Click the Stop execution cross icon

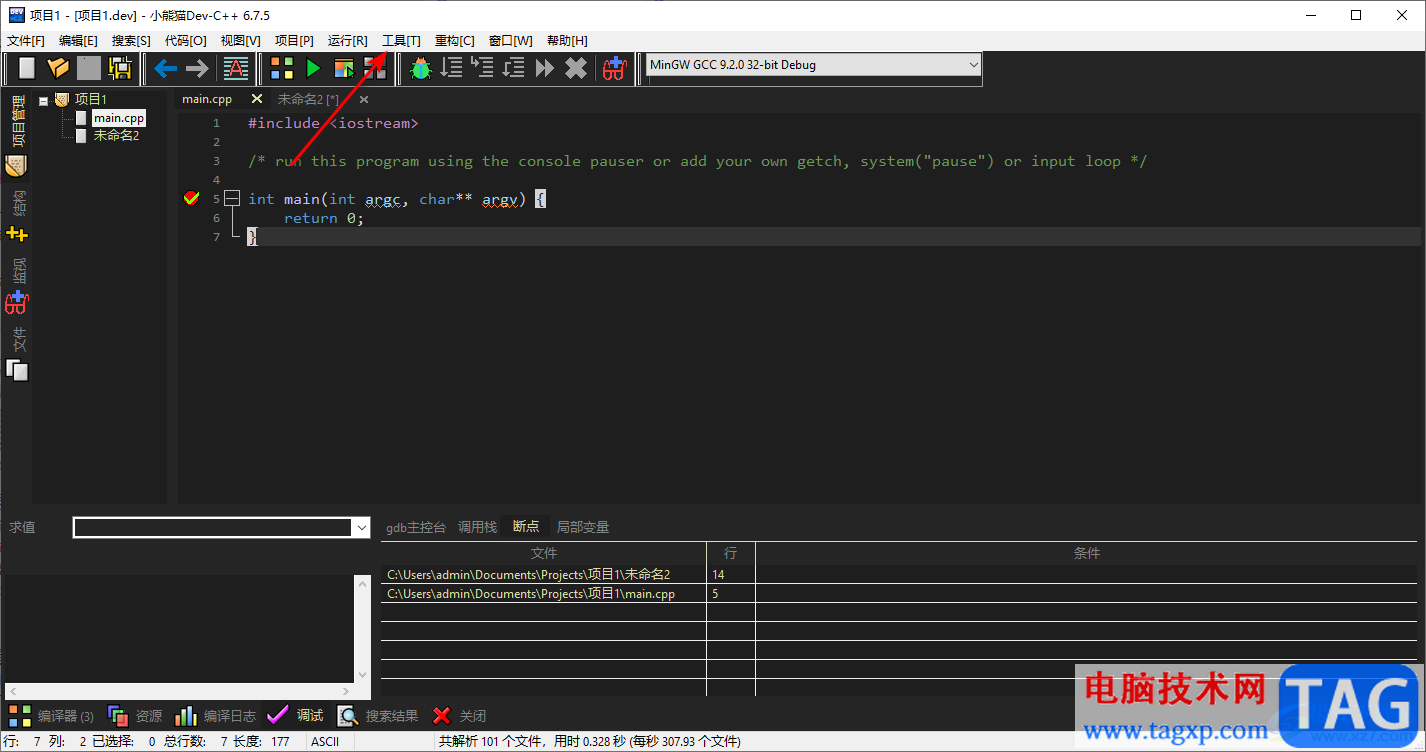576,68
